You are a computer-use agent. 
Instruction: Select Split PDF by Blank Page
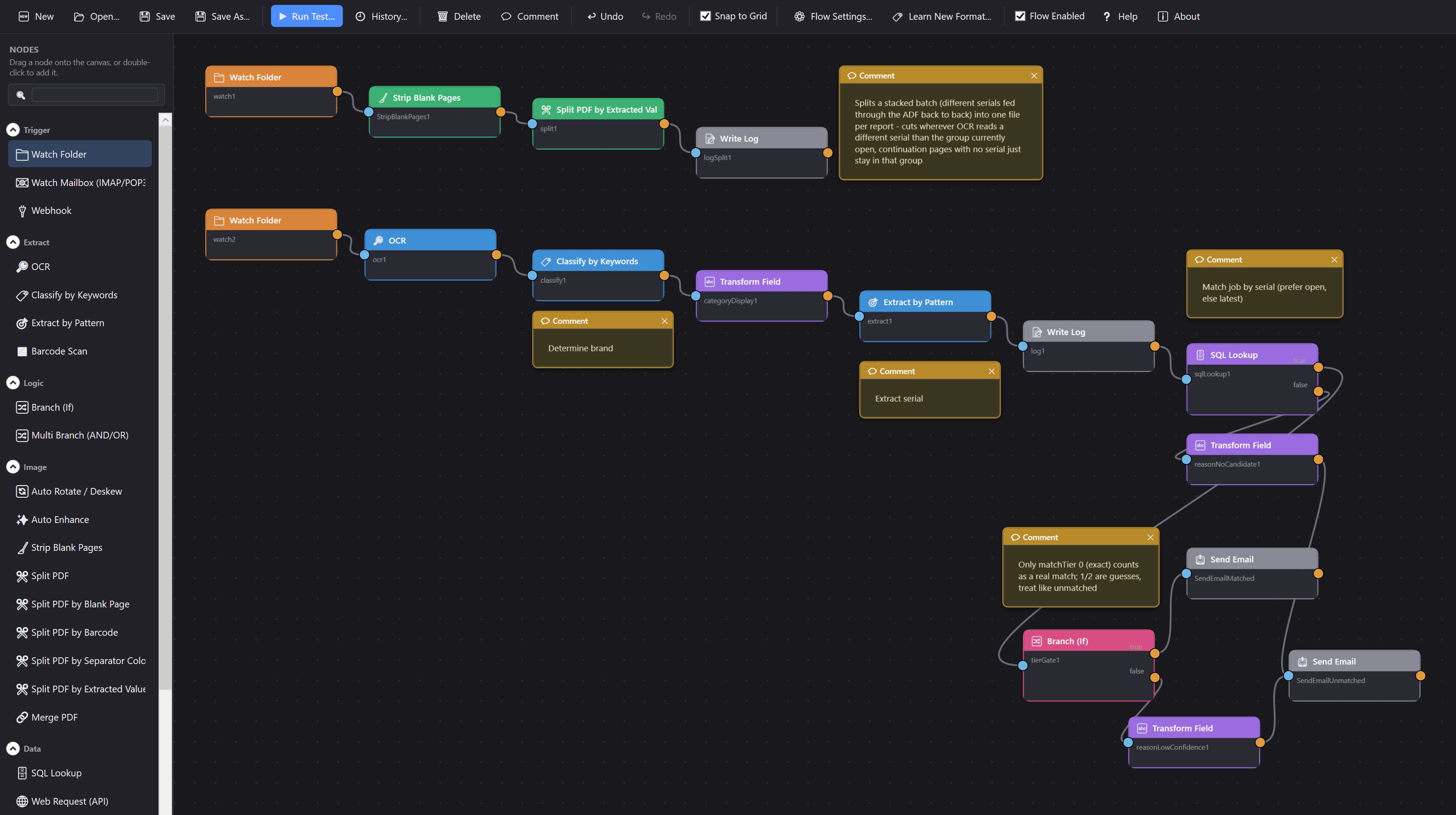(80, 604)
